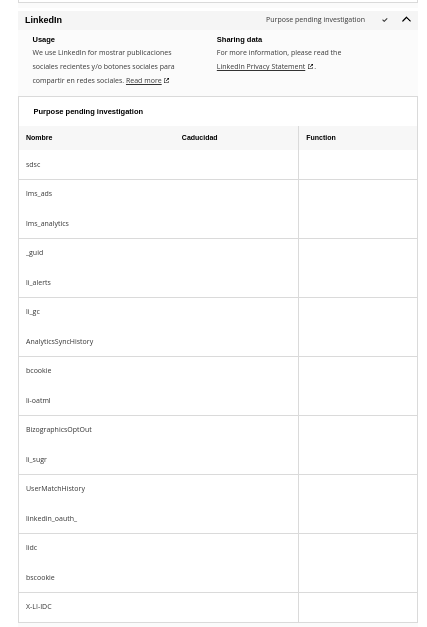The width and height of the screenshot is (427, 627).
Task: Click the _guid cookie entry
Action: click(x=34, y=253)
